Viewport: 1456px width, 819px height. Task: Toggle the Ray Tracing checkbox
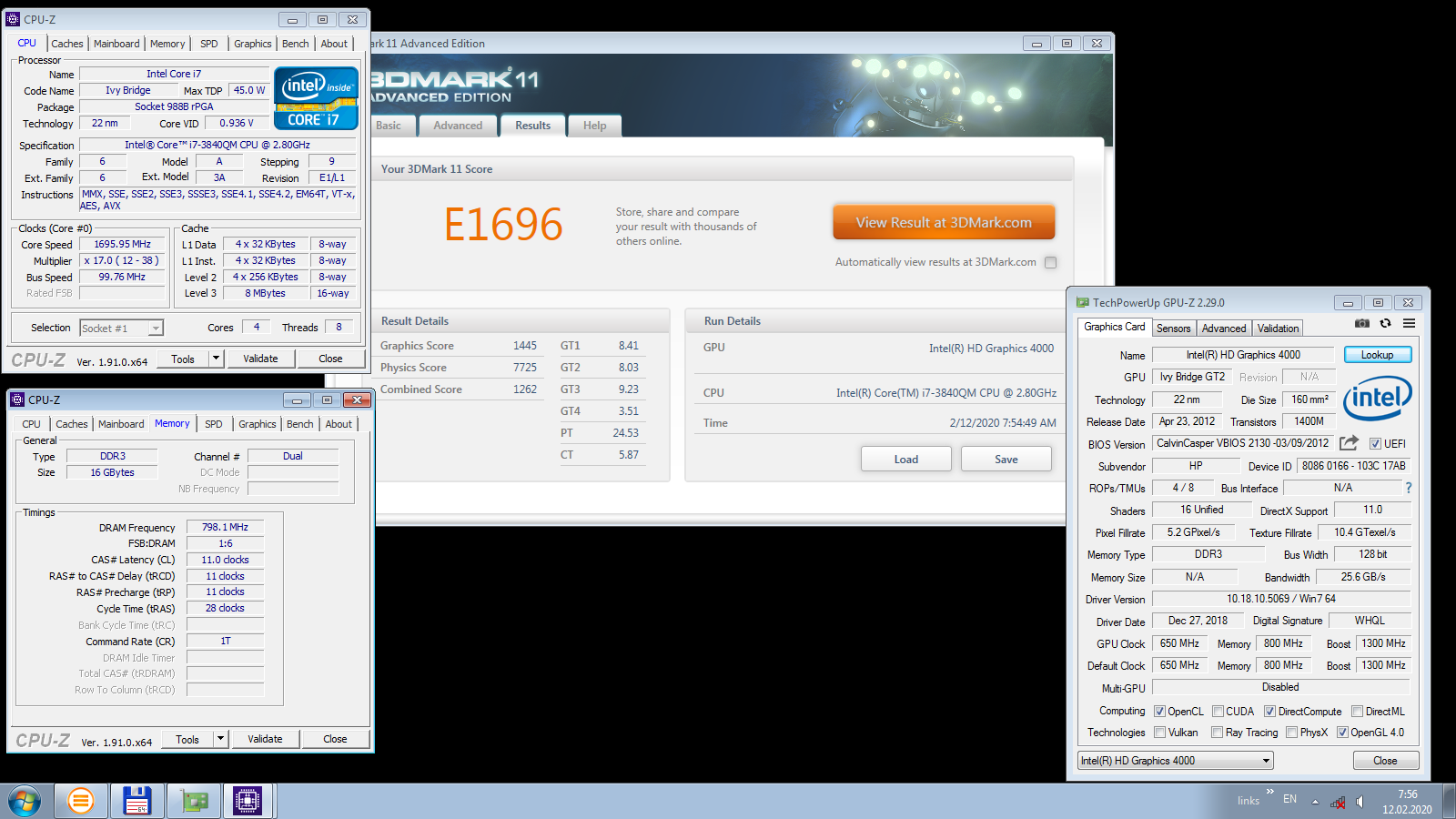pyautogui.click(x=1217, y=733)
